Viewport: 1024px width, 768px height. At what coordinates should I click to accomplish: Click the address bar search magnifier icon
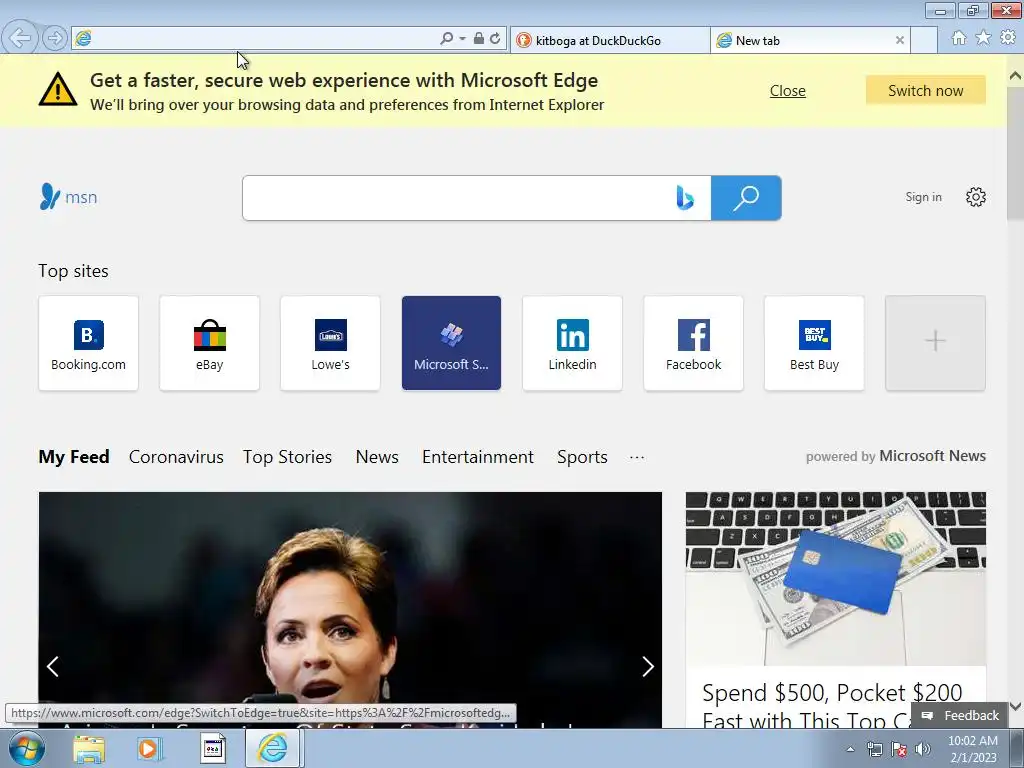click(446, 39)
